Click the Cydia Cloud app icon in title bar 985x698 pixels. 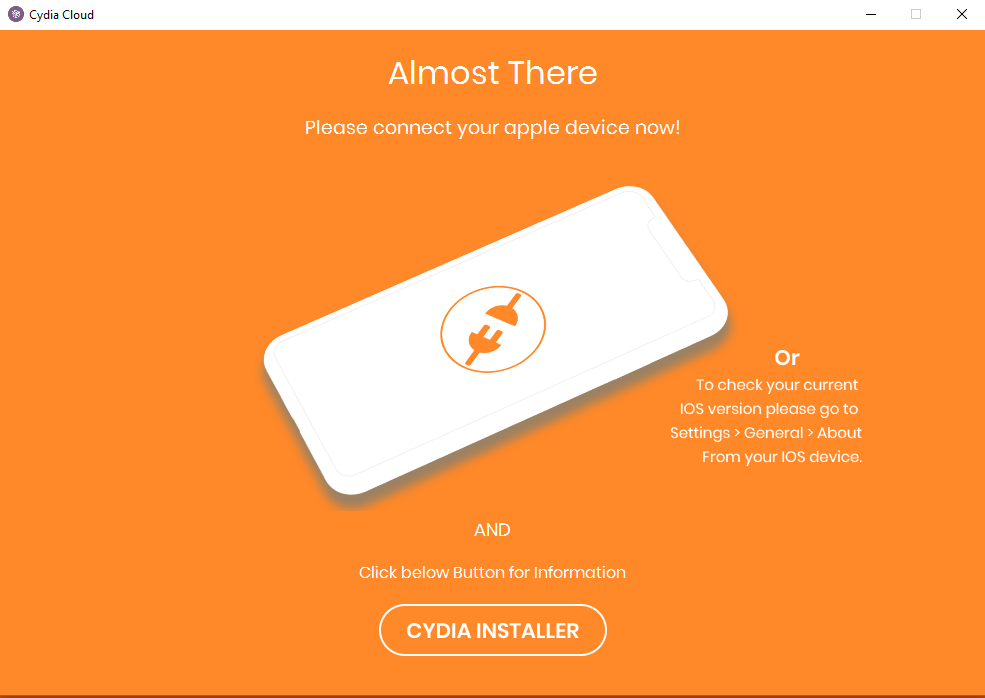click(16, 14)
